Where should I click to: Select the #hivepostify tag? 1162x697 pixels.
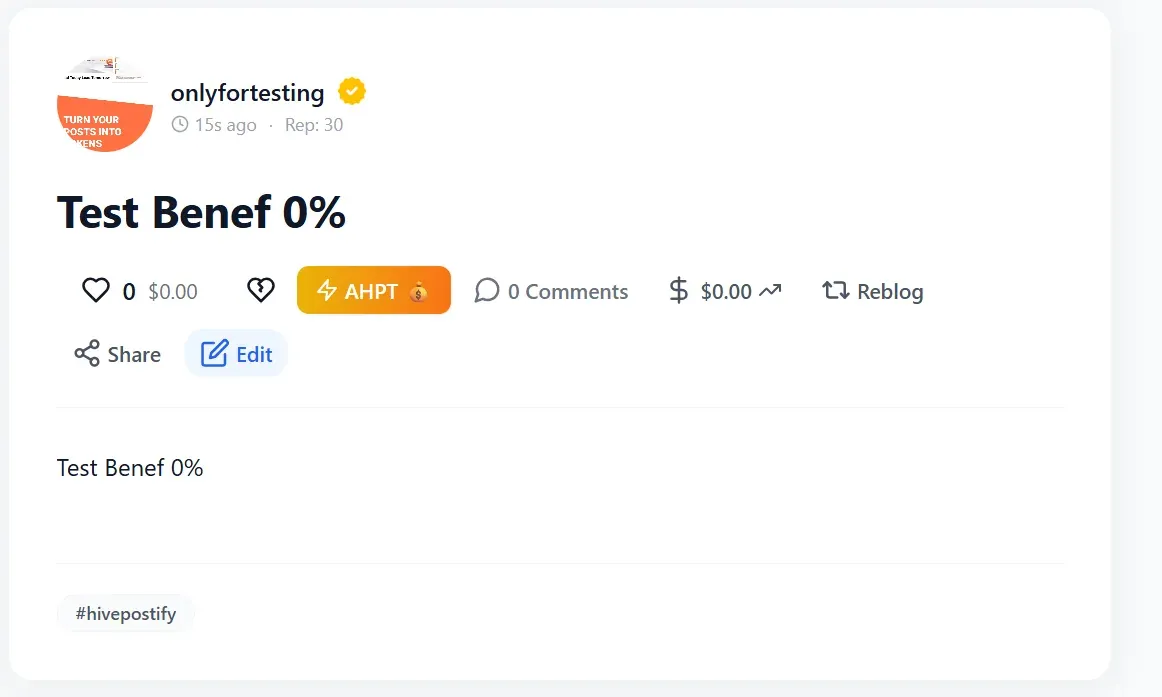click(126, 614)
